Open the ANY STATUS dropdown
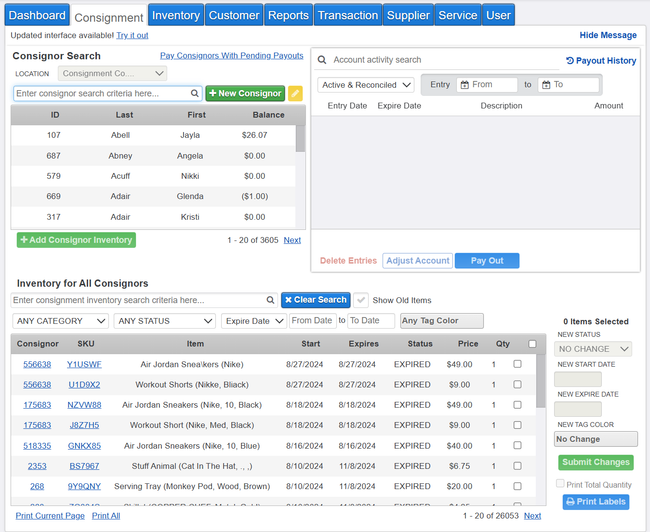Image resolution: width=650 pixels, height=532 pixels. point(165,321)
